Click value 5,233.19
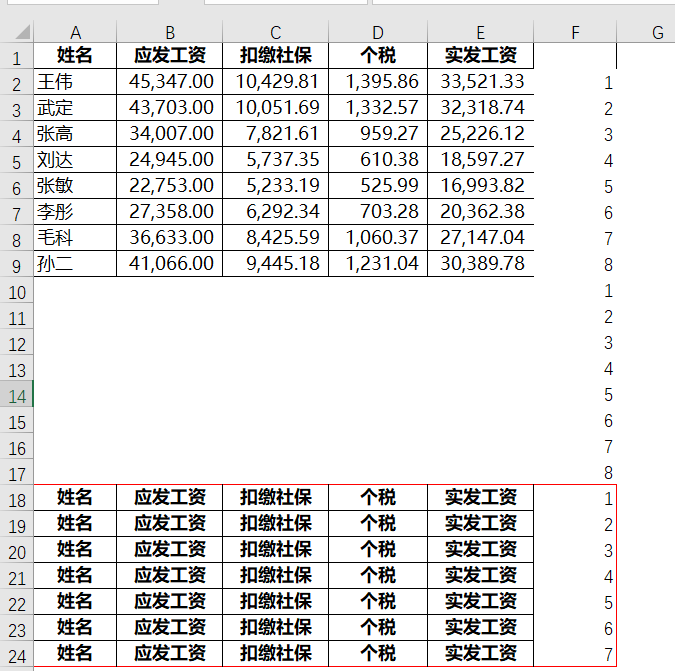 click(276, 186)
